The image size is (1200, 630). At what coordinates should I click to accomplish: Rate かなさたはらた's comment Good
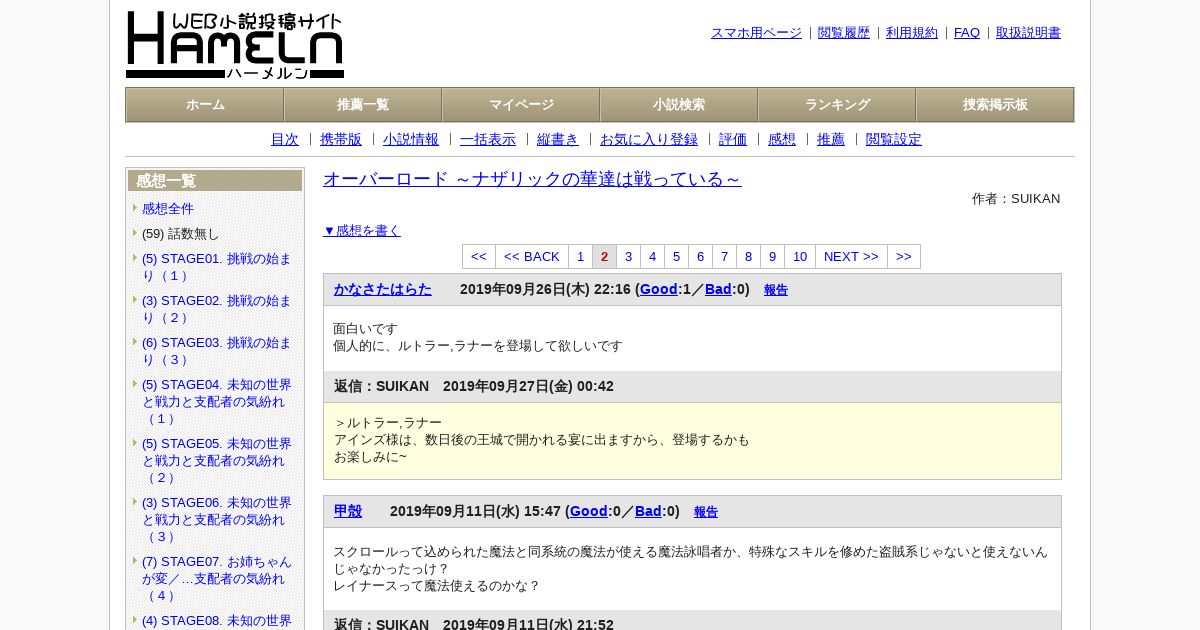coord(659,289)
